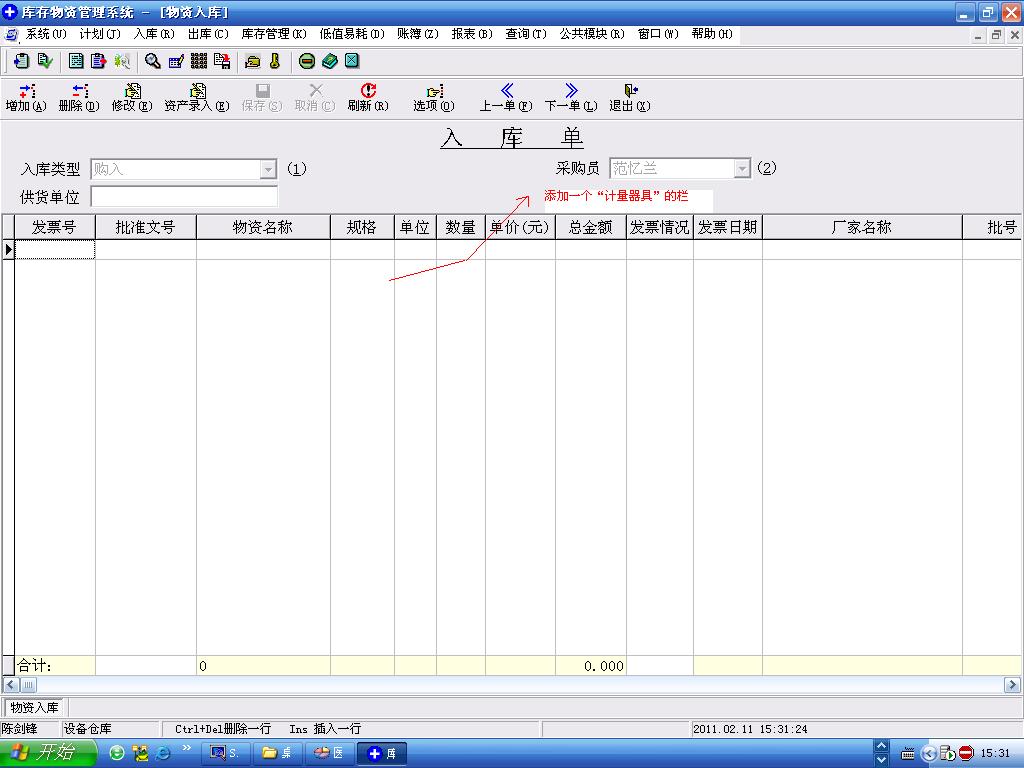Click the 厂家名称 column header
The width and height of the screenshot is (1024, 768).
point(861,227)
